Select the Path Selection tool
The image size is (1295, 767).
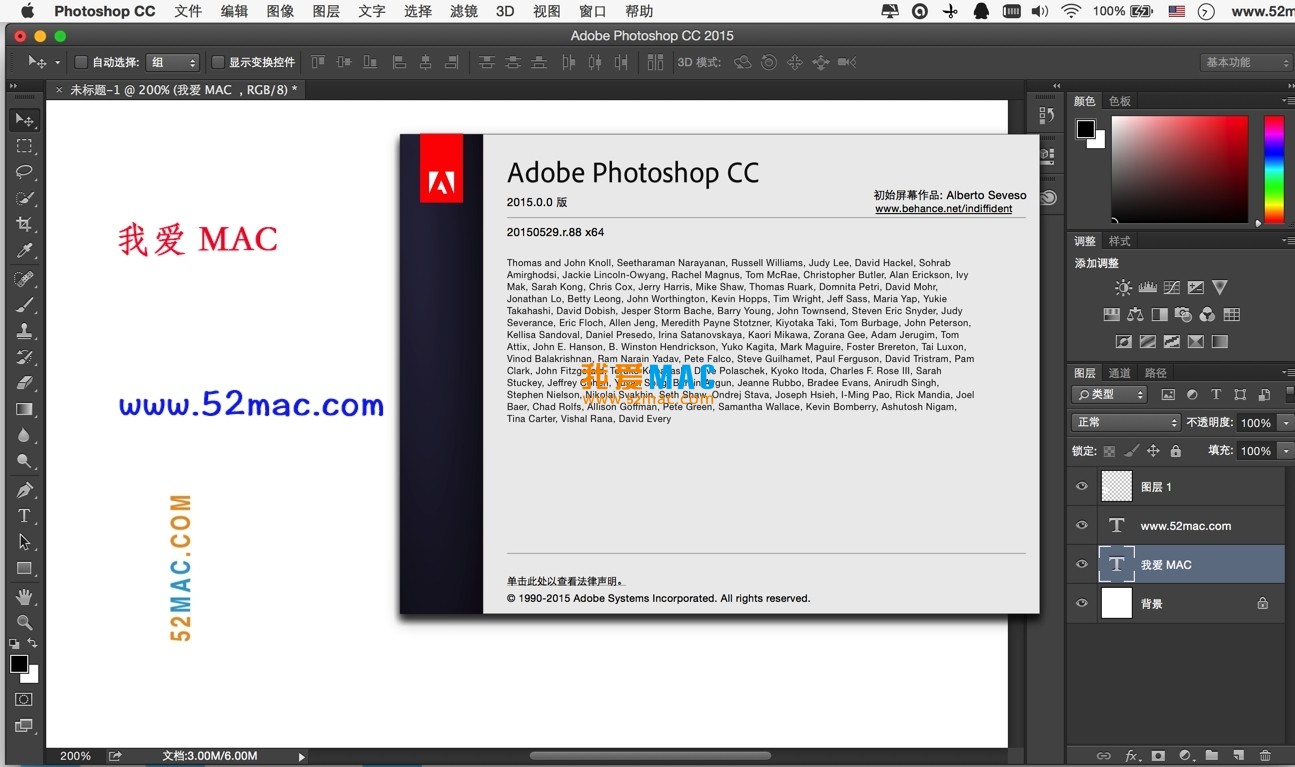click(x=24, y=542)
